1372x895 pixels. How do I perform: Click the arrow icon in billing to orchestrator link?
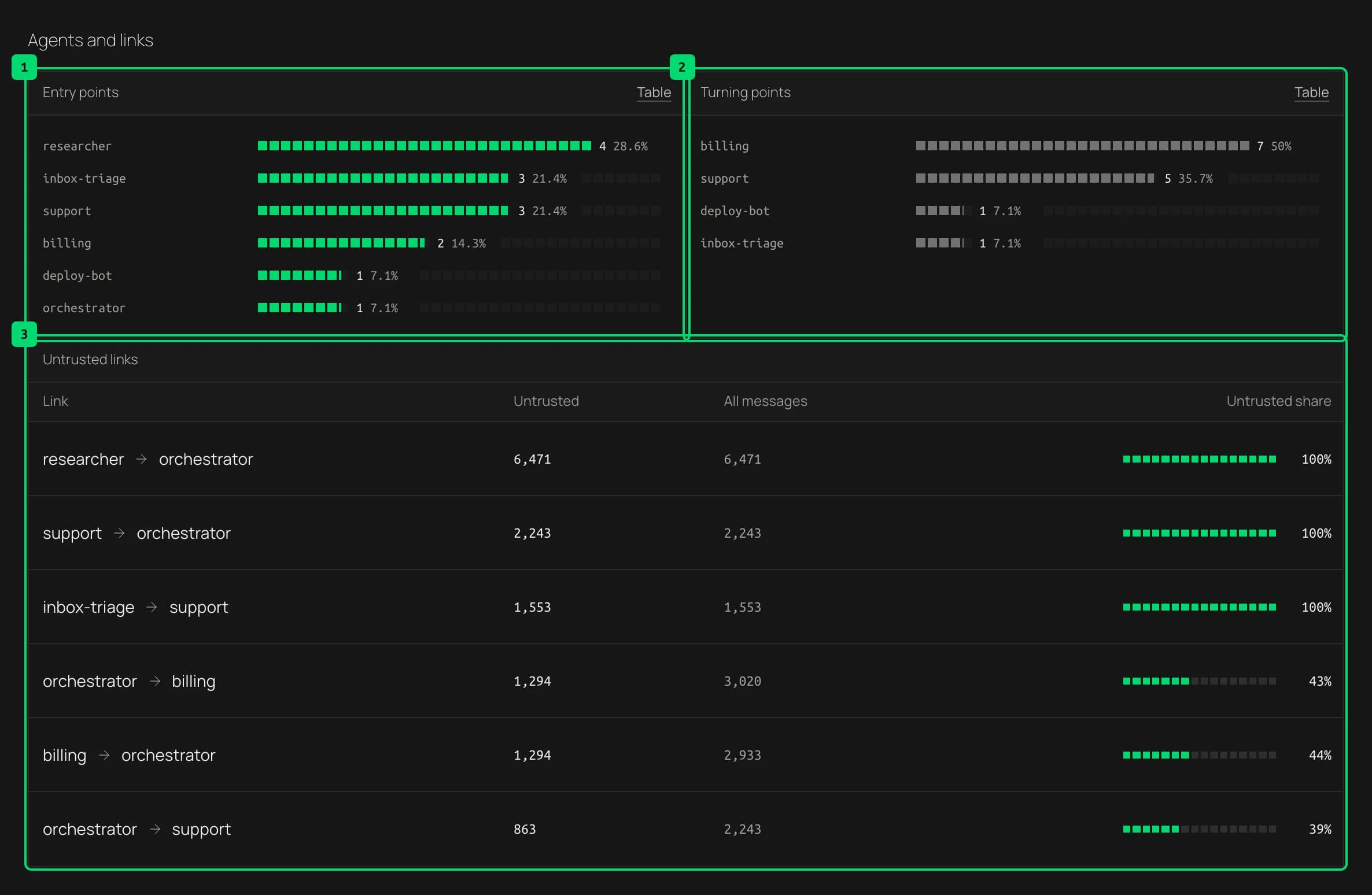[x=104, y=755]
